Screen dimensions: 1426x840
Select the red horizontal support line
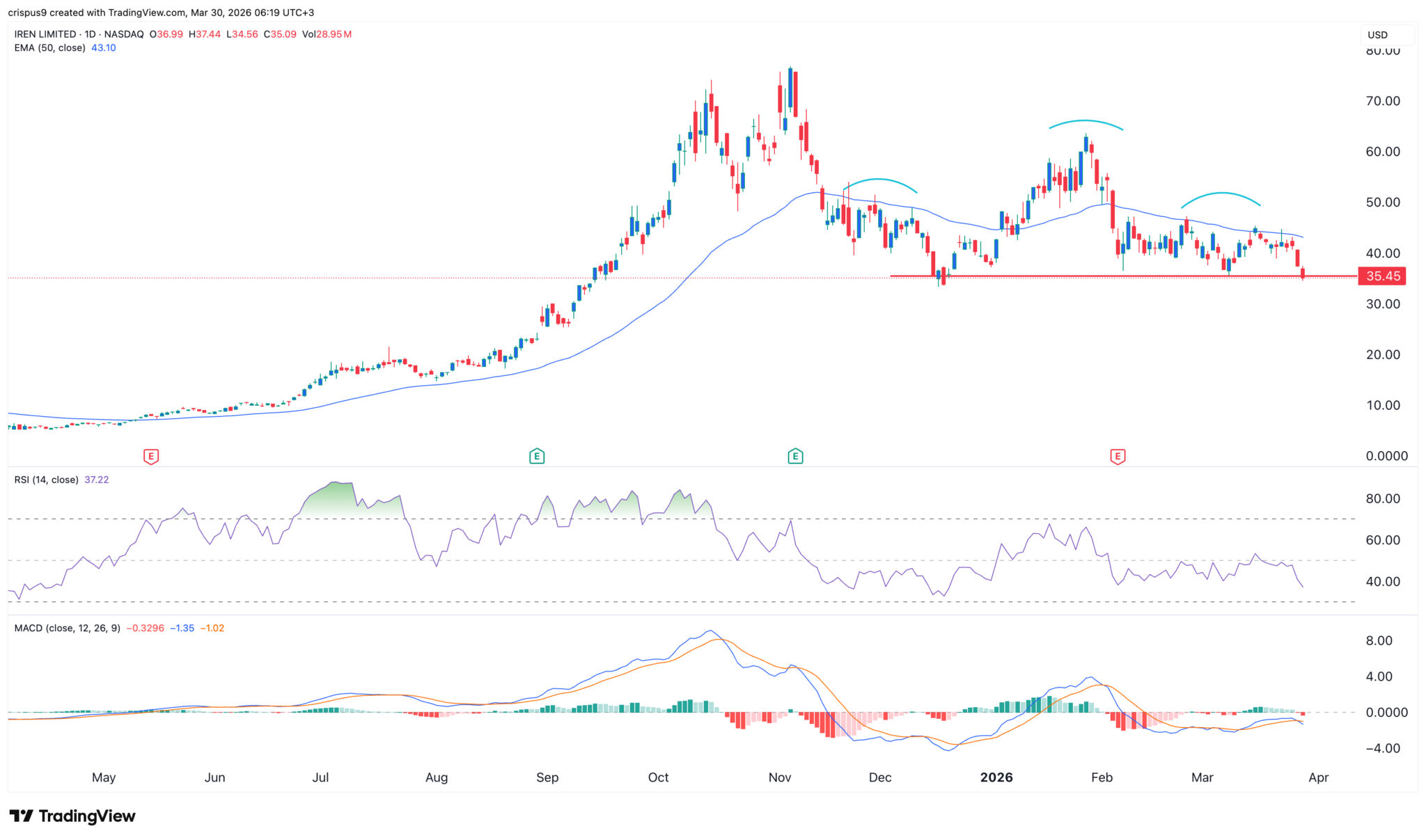[x=1044, y=276]
